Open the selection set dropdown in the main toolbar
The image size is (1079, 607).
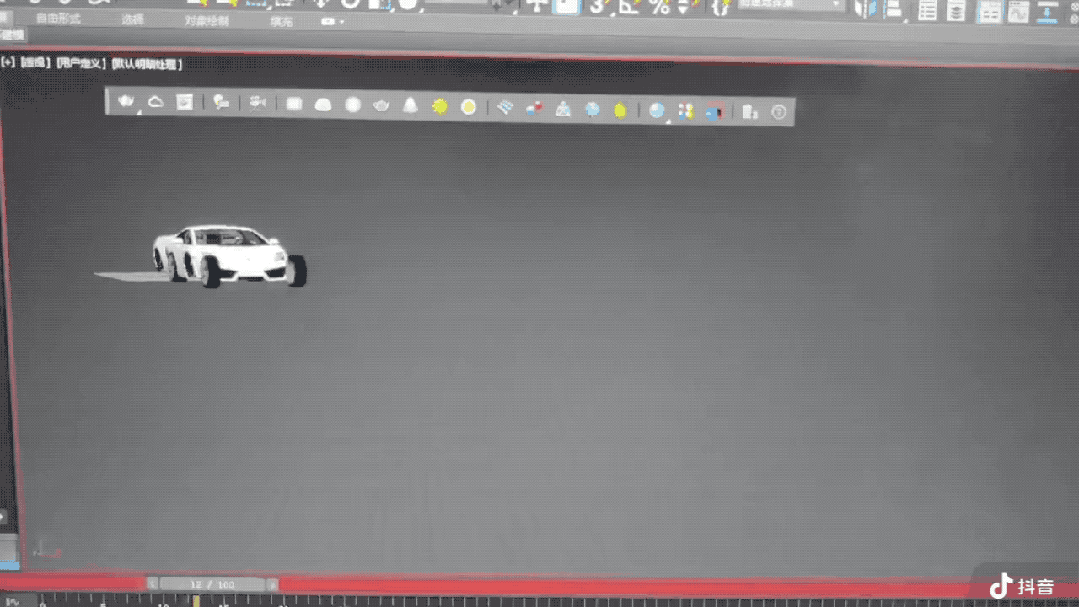tap(791, 4)
